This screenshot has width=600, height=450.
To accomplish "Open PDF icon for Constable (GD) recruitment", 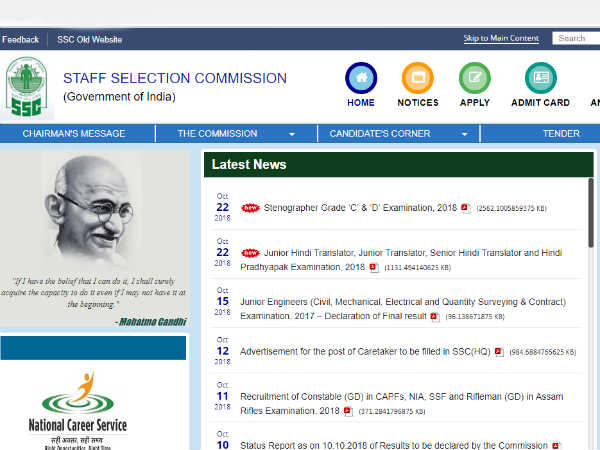I will tap(347, 410).
